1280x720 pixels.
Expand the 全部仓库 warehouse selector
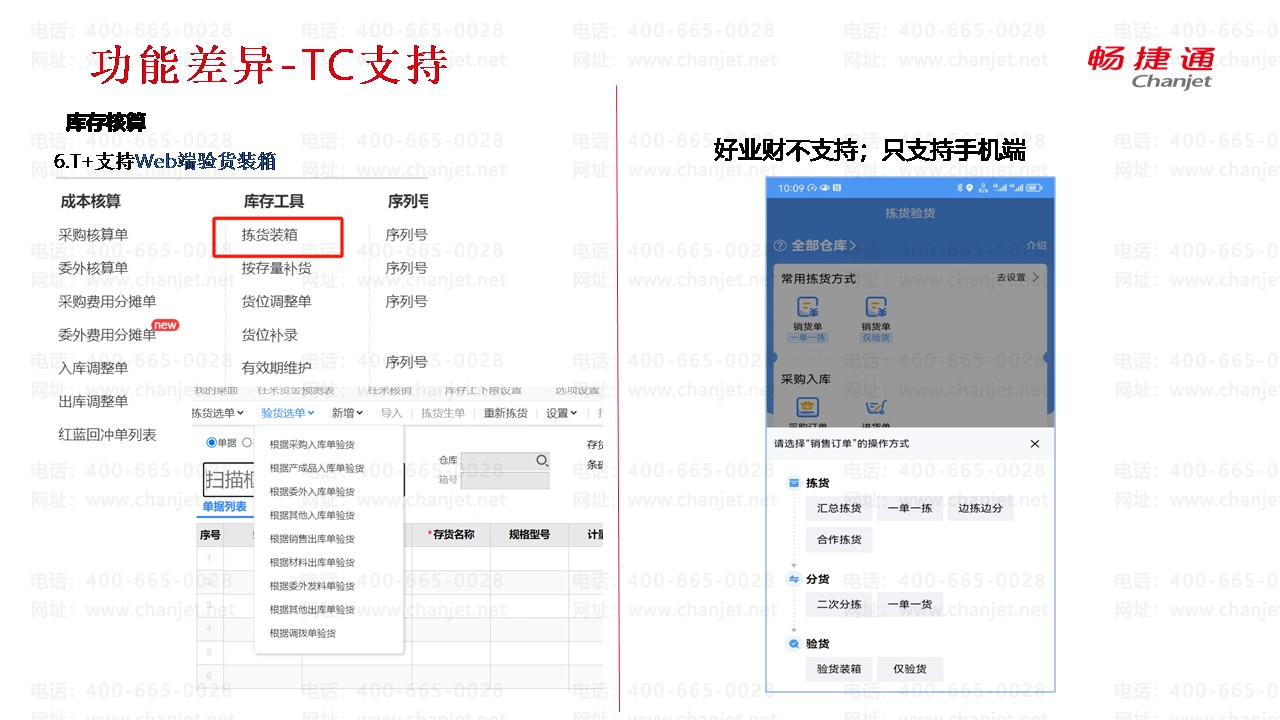click(824, 246)
